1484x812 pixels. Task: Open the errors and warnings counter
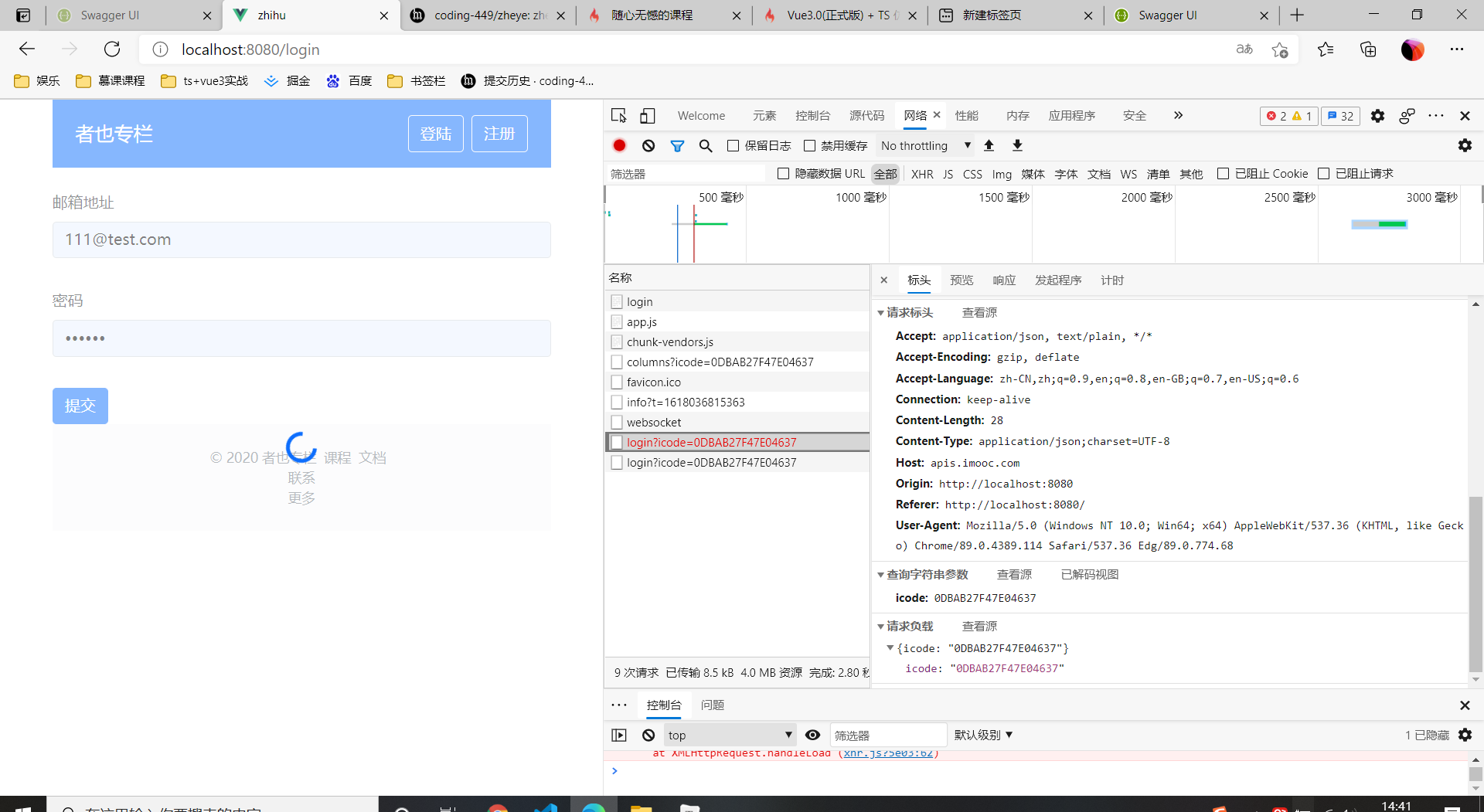1288,116
